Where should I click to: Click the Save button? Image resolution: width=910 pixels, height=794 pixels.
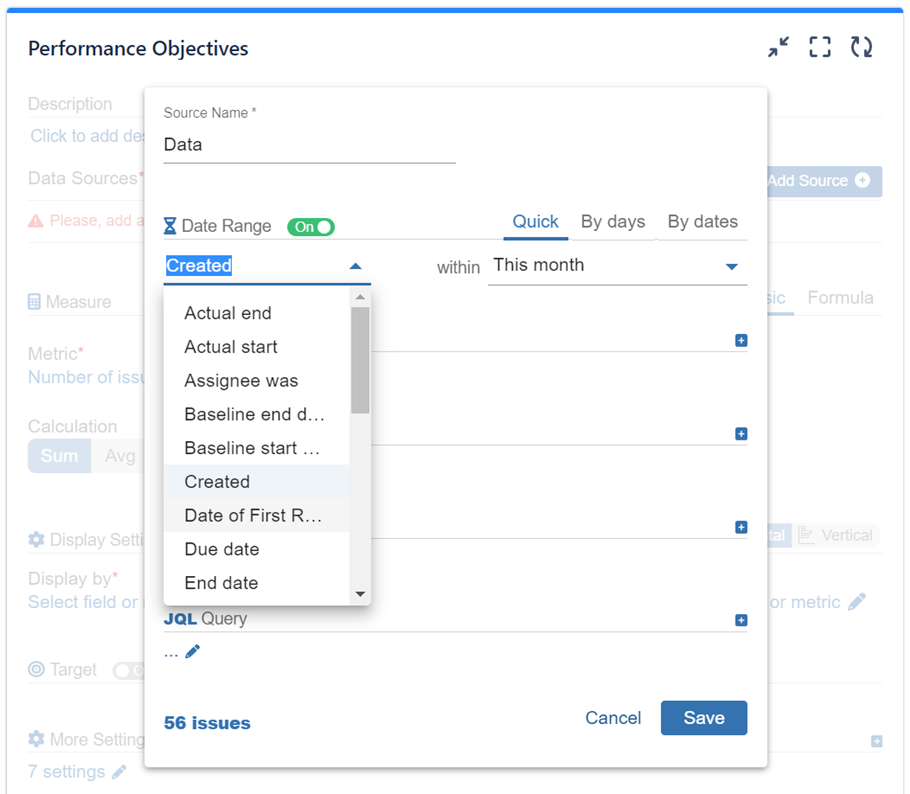(x=703, y=718)
